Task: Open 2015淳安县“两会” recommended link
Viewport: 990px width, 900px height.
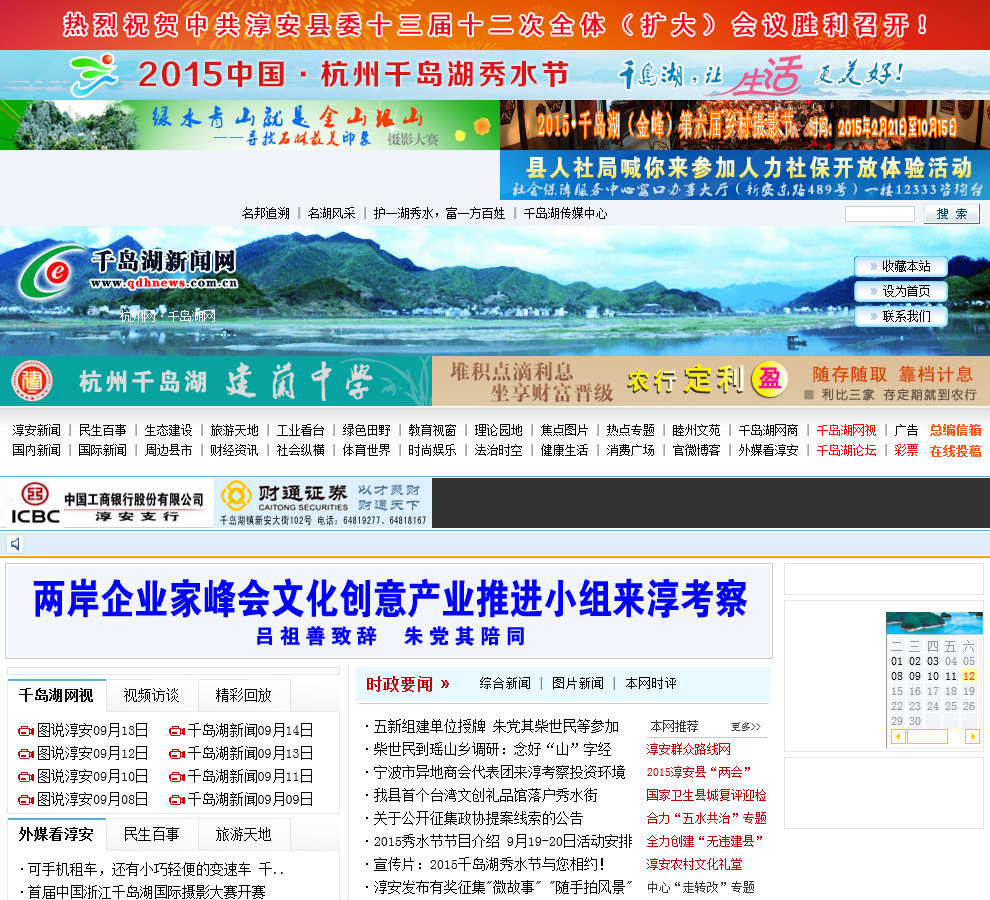Action: [698, 772]
